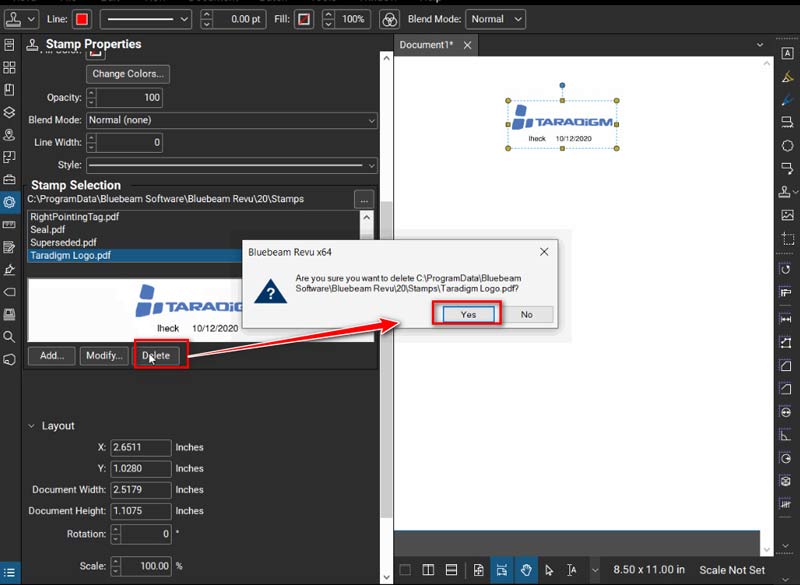Select the Angle measurement tool
The image size is (800, 585).
point(786,435)
